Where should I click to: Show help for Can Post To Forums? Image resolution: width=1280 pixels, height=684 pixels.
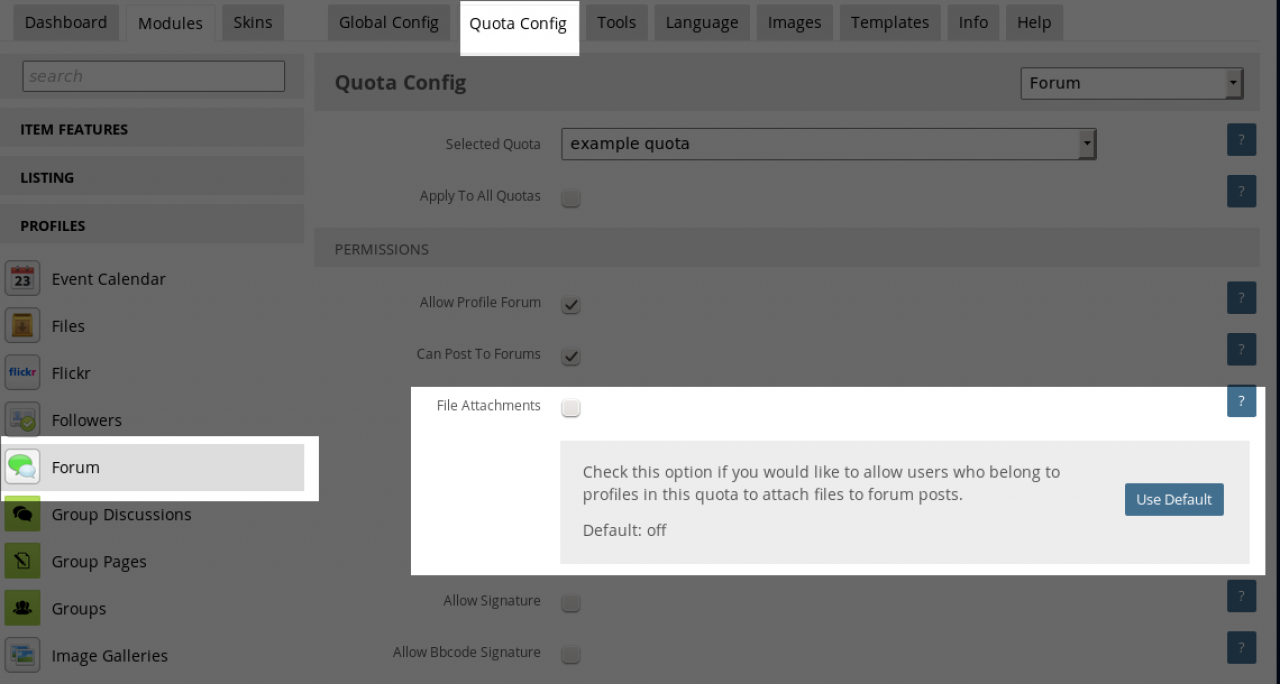click(x=1241, y=349)
